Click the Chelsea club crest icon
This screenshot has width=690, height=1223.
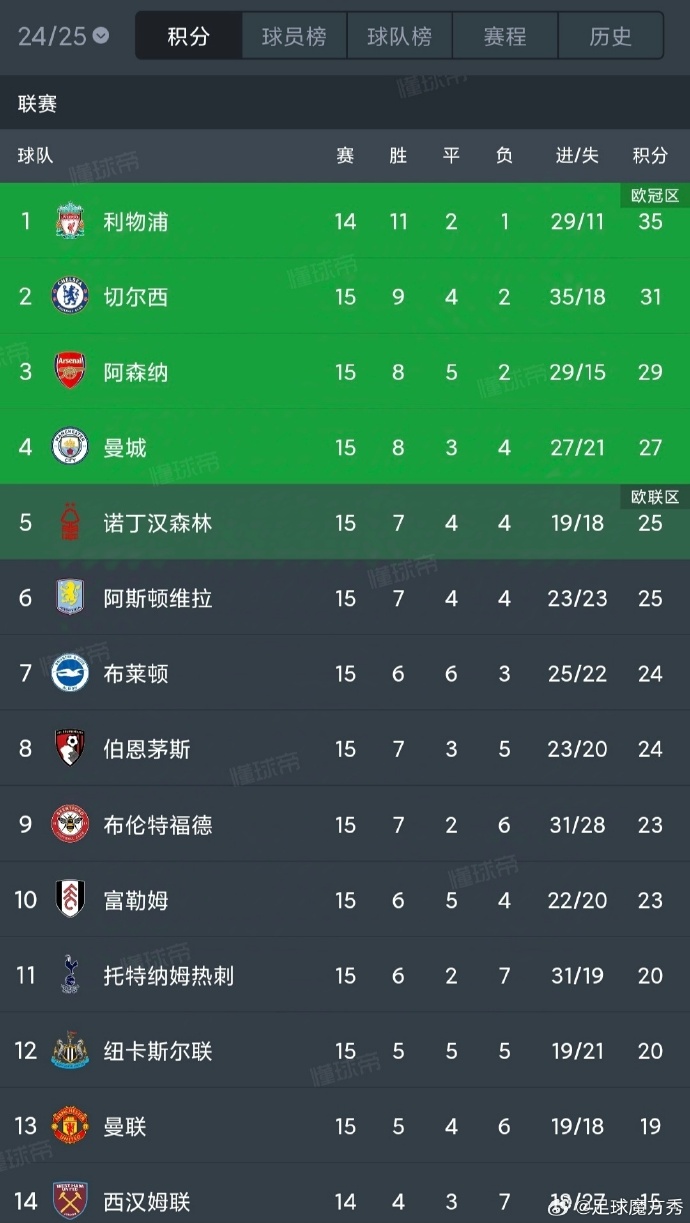coord(70,296)
